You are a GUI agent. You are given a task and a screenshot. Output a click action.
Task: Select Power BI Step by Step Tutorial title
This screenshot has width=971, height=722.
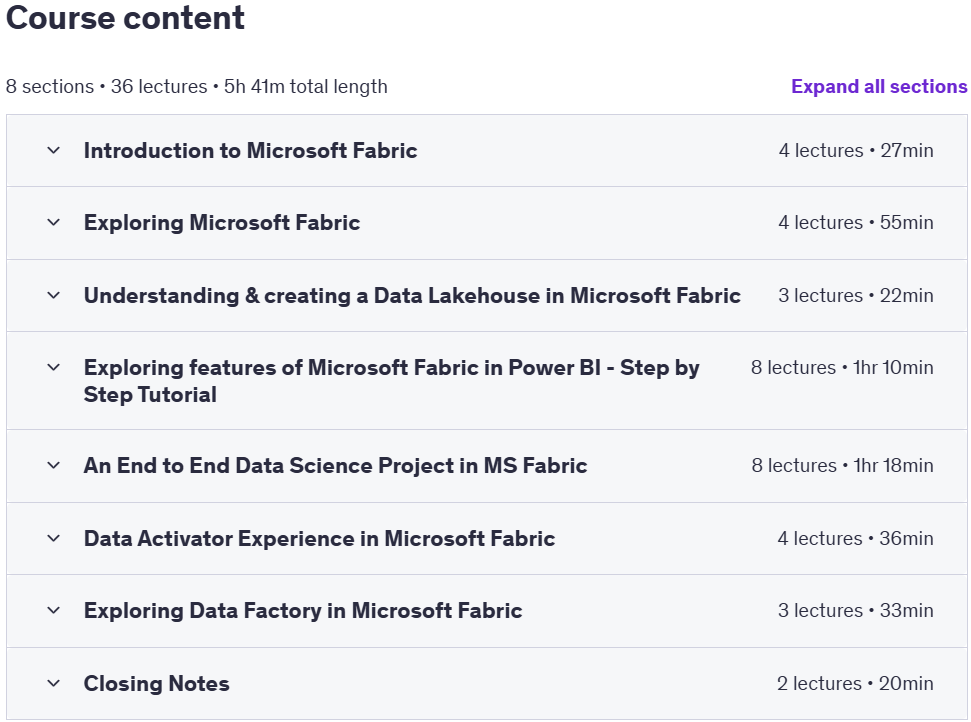point(391,381)
